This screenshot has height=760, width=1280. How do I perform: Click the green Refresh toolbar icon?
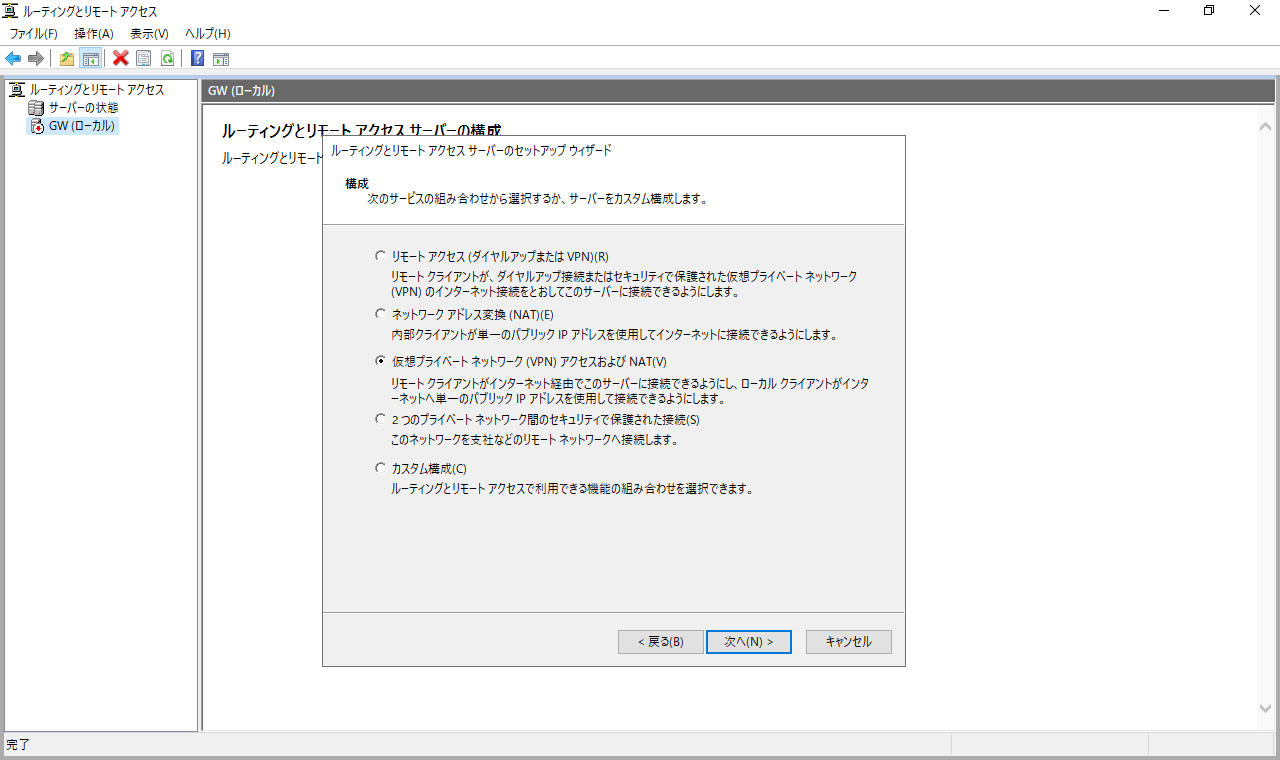coord(167,58)
